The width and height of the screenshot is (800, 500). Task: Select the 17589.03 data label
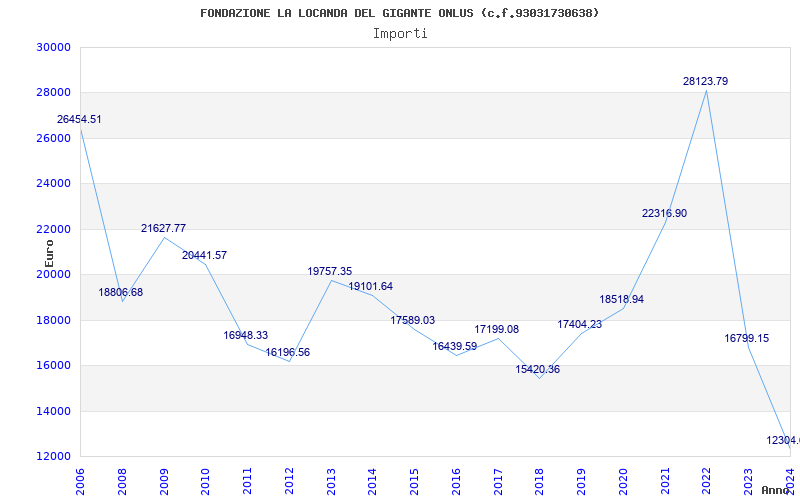coord(413,320)
